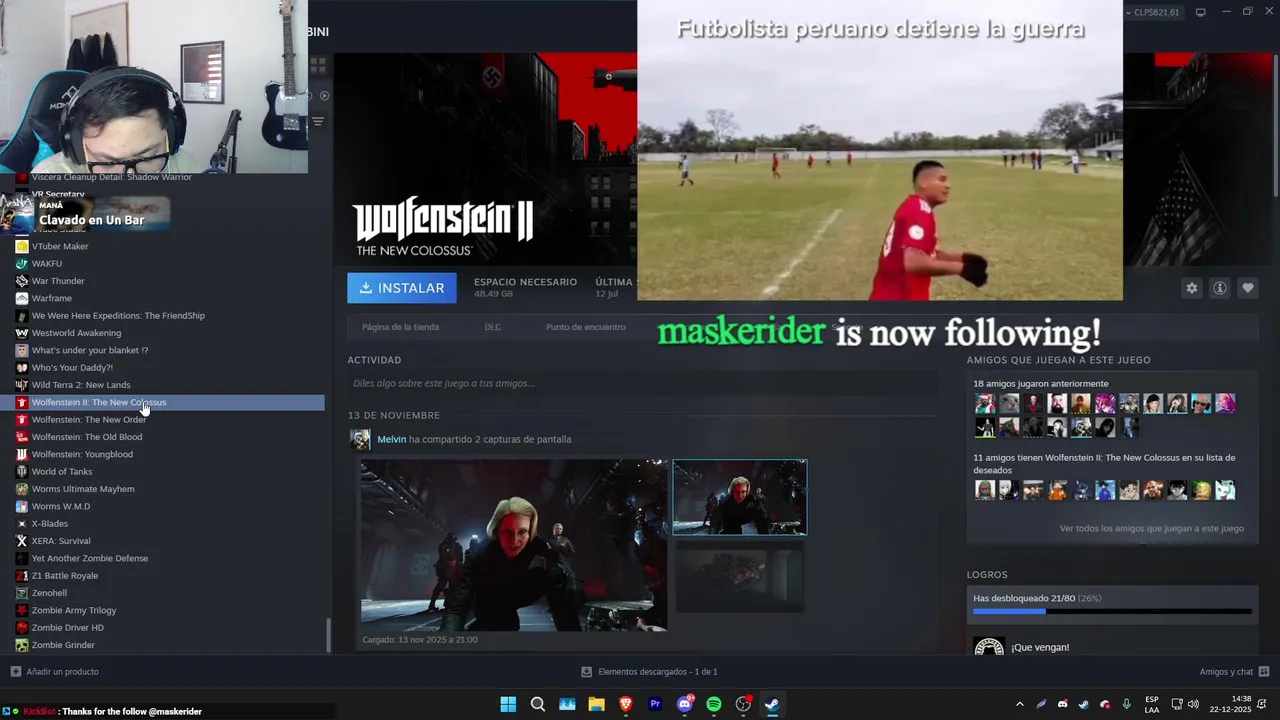Click the blue INSTALAR button
The image size is (1280, 720).
(402, 288)
